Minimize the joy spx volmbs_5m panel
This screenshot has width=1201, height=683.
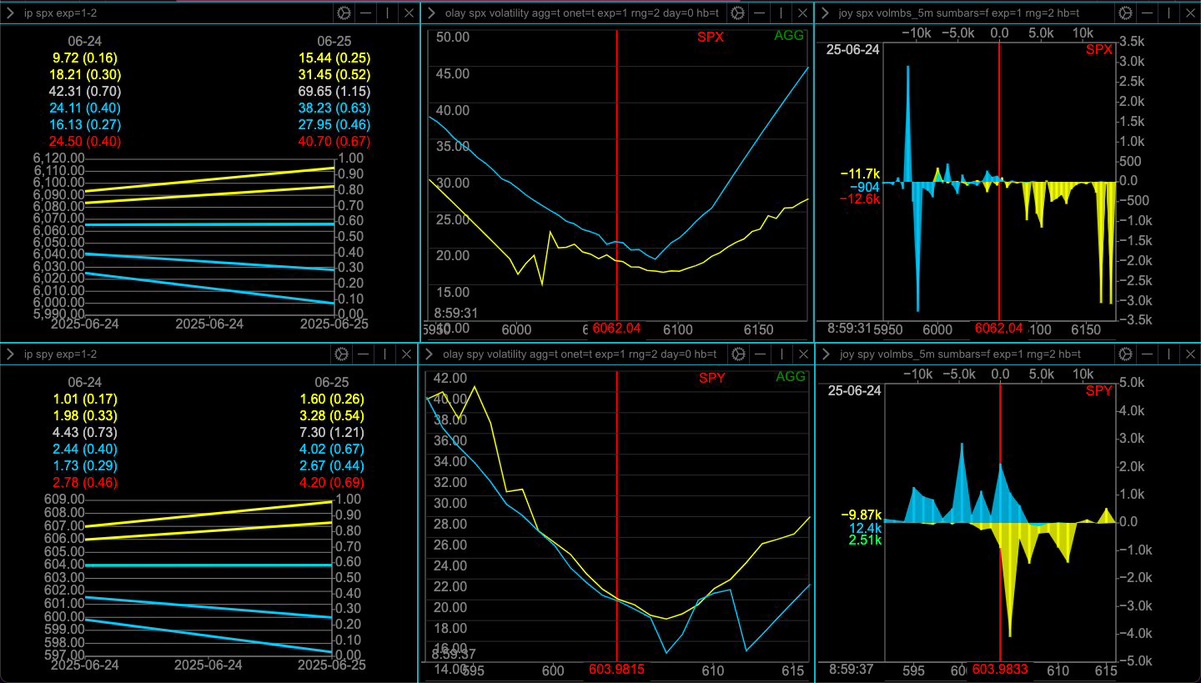(x=1150, y=13)
